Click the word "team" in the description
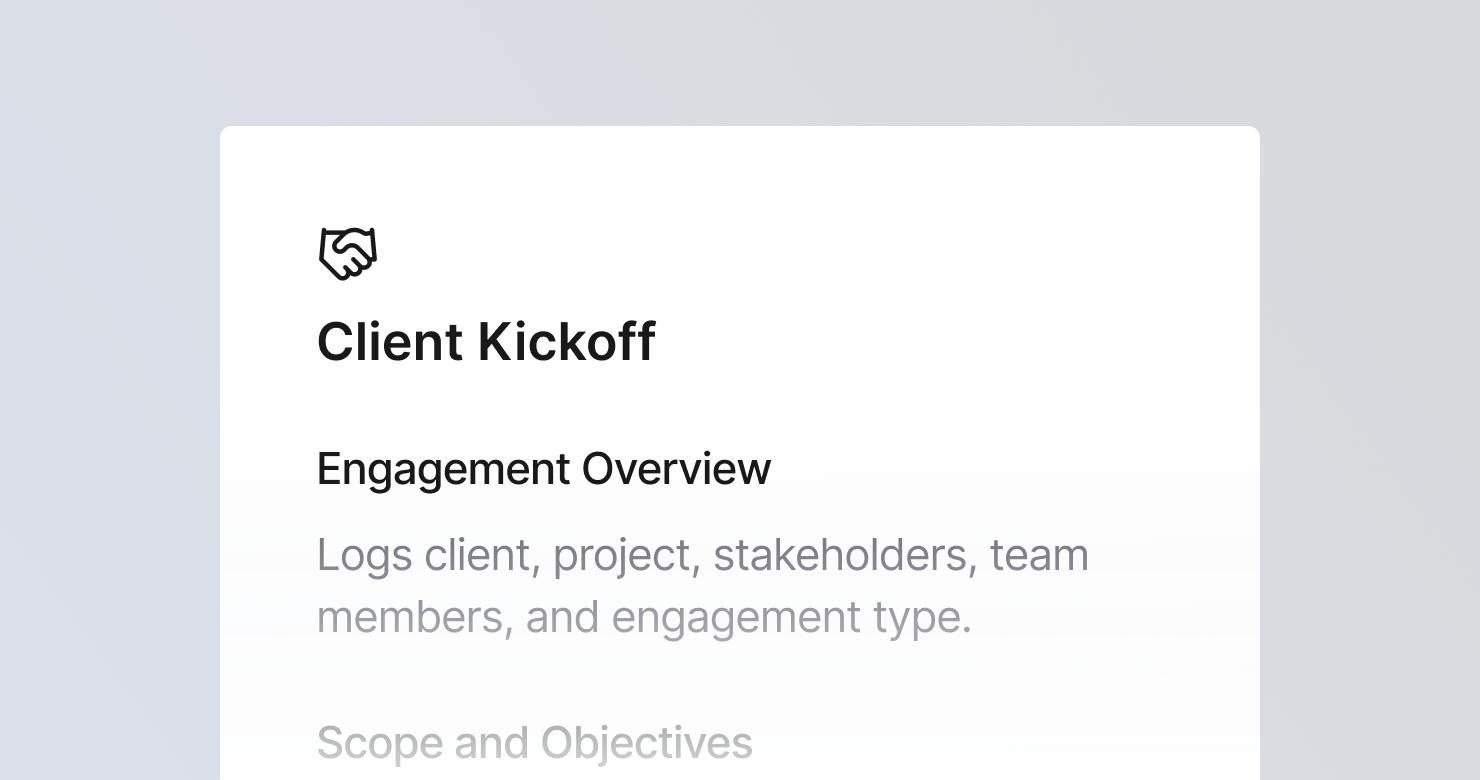1480x780 pixels. pos(1039,556)
